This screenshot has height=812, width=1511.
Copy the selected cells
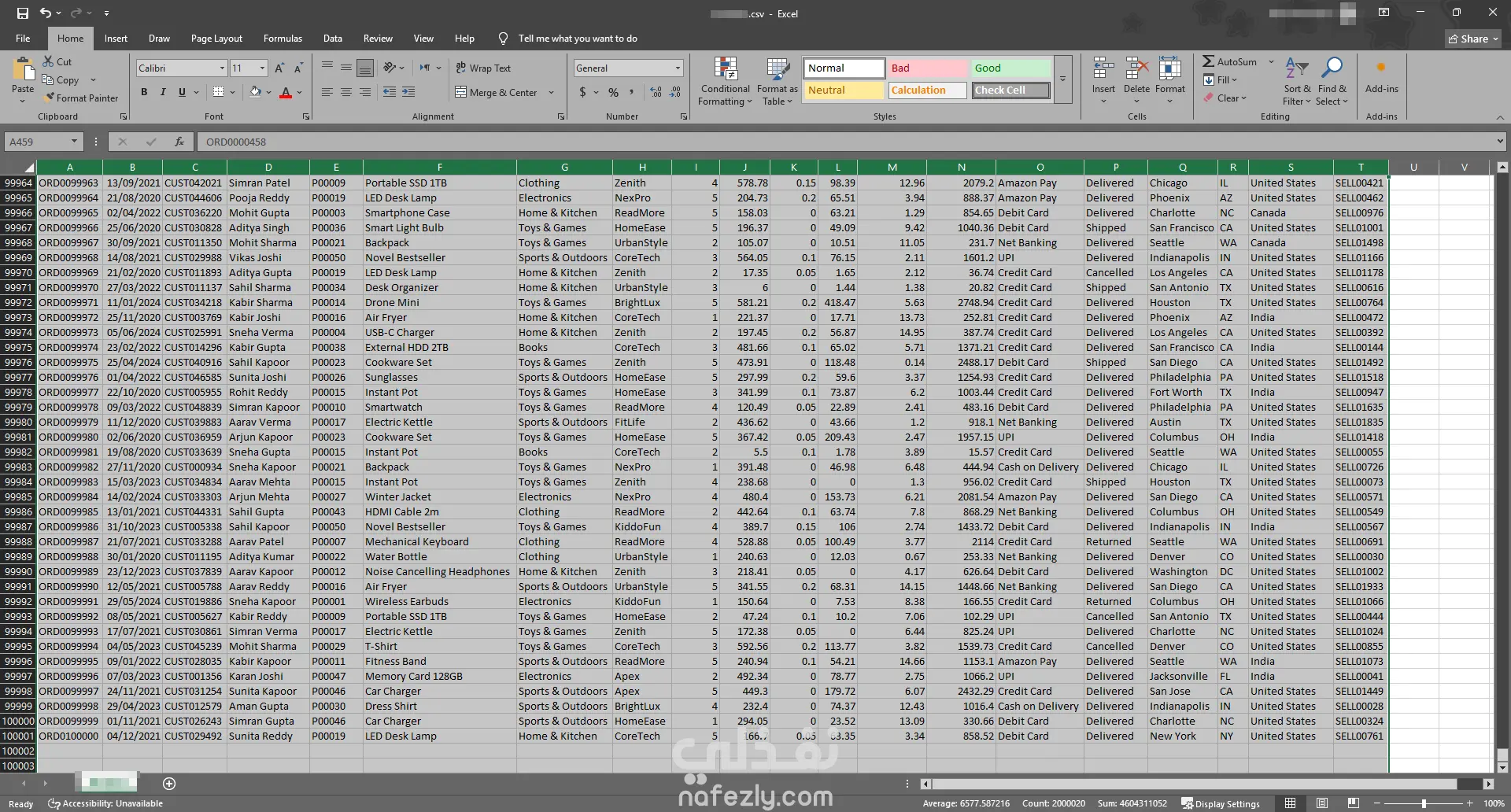(x=61, y=80)
